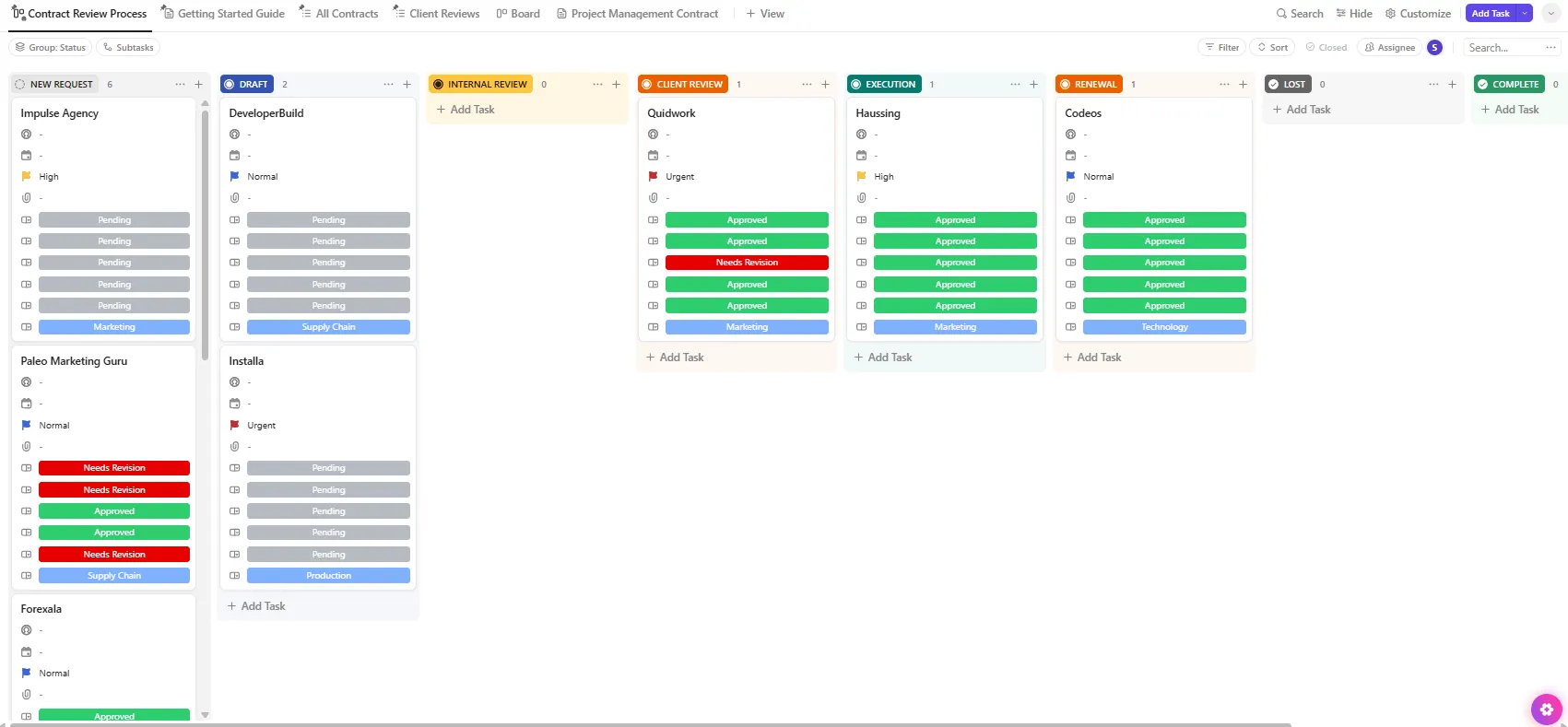Screen dimensions: 1568x727
Task: Click the purple settings gear floating button
Action: (x=1546, y=709)
